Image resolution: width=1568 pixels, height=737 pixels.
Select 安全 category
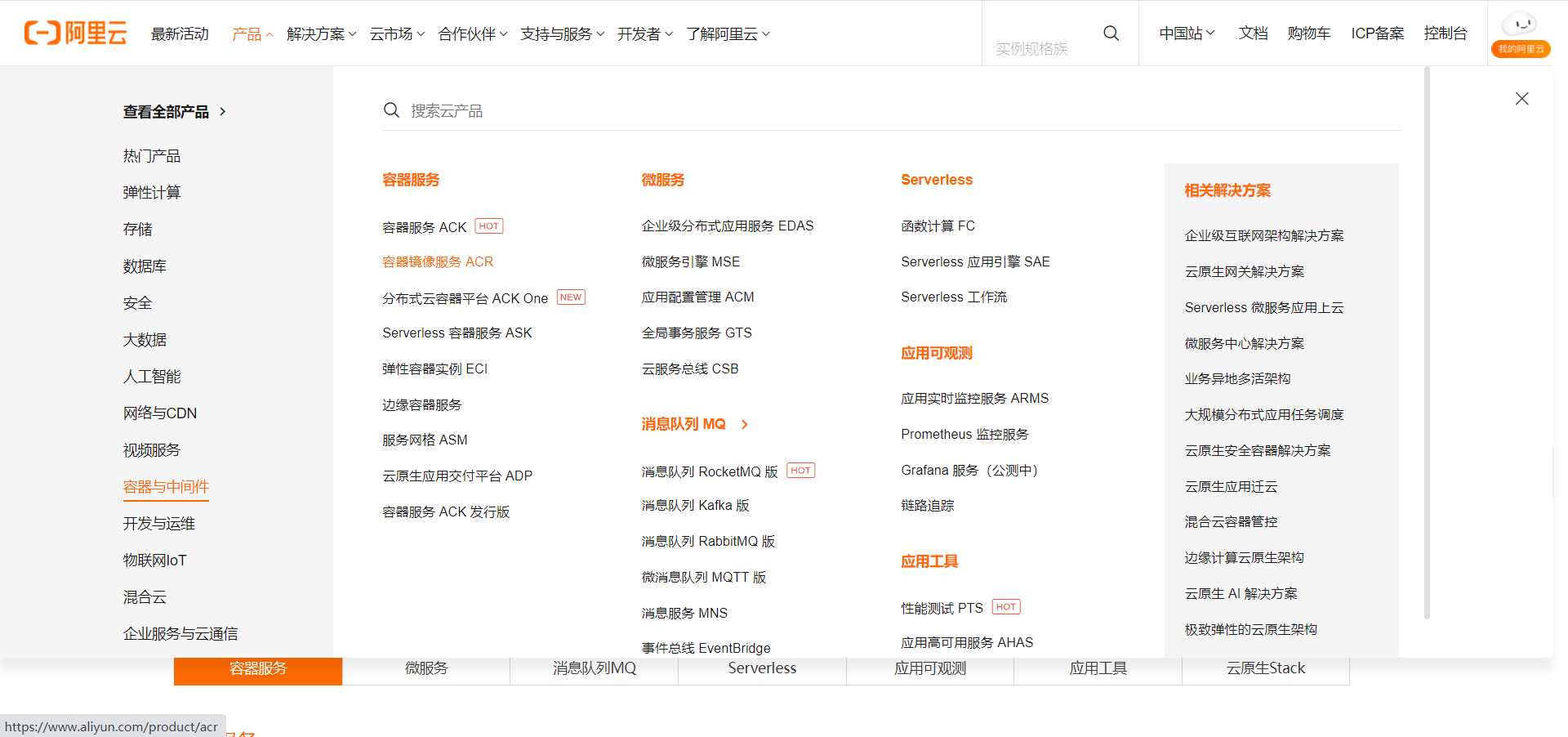click(x=137, y=303)
